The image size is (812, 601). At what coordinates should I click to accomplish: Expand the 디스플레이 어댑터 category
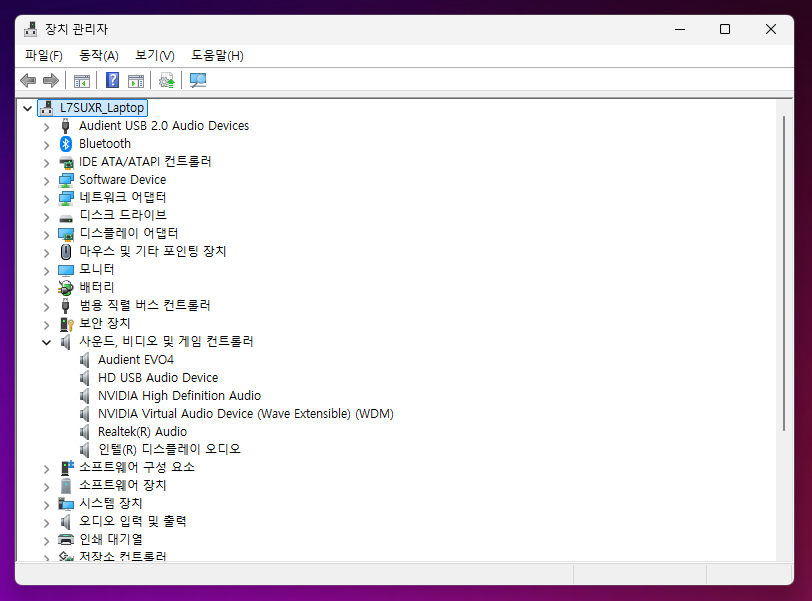pos(47,235)
